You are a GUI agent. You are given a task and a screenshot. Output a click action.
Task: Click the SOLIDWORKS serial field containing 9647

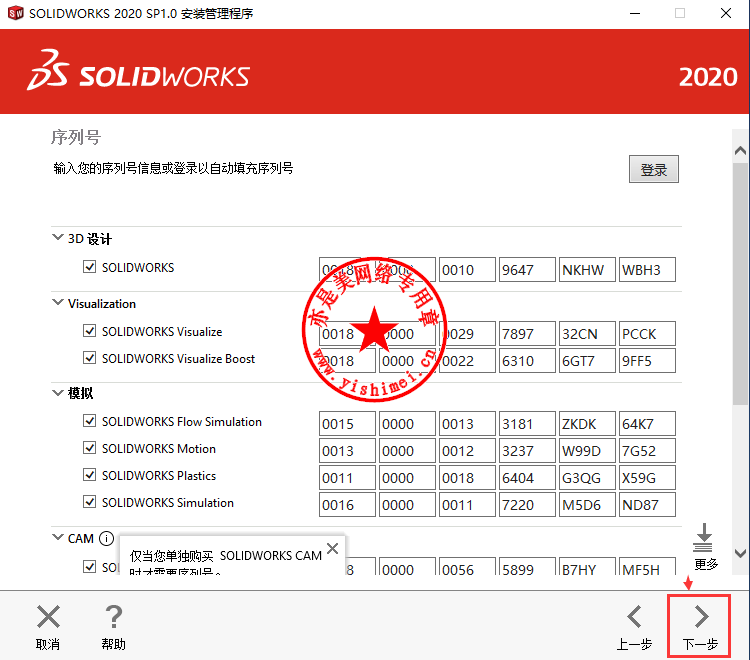point(527,270)
